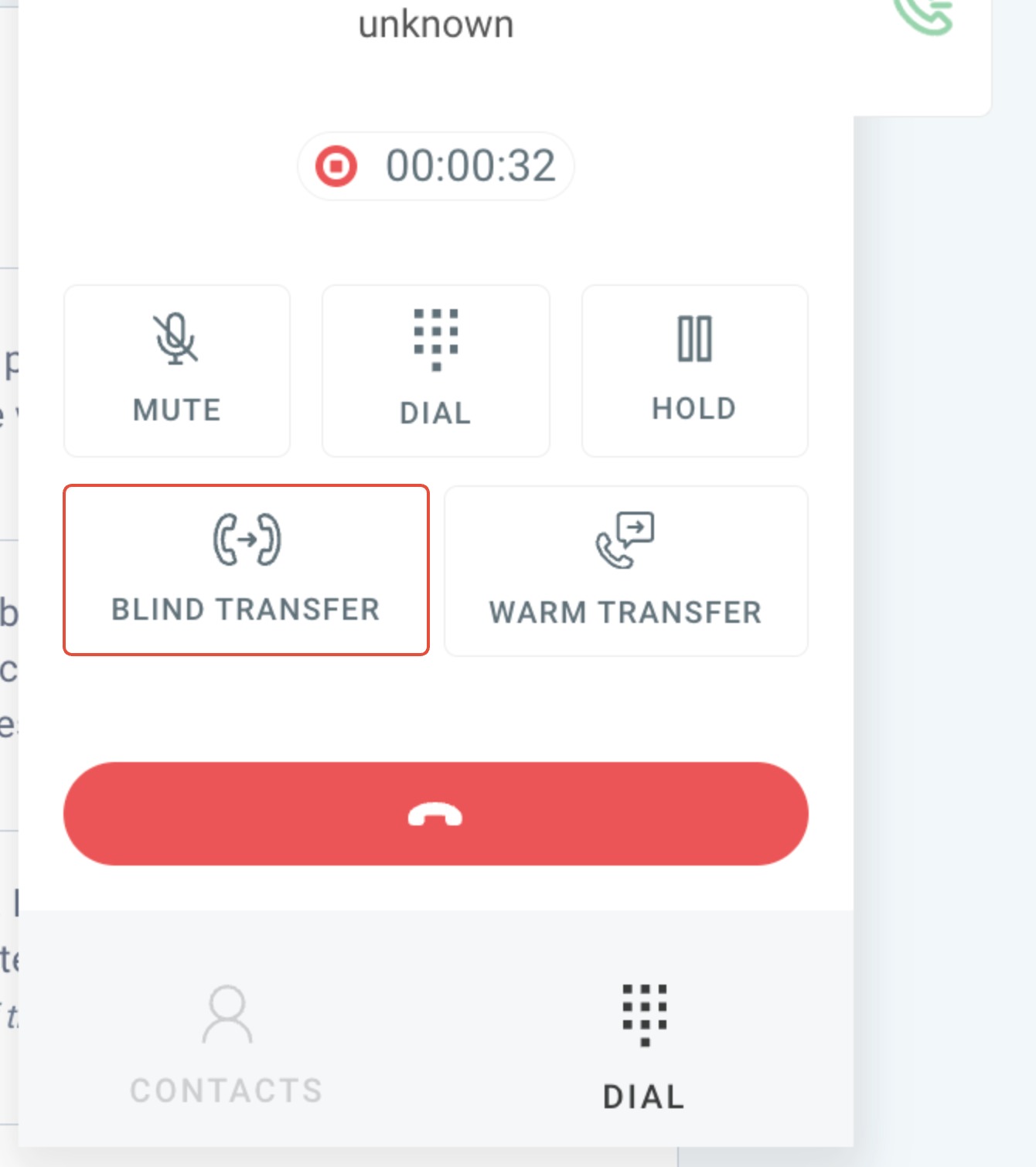Click the red recording indicator icon

point(336,166)
